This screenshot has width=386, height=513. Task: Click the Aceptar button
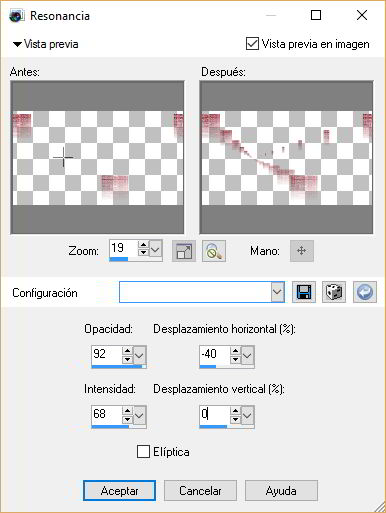(119, 490)
